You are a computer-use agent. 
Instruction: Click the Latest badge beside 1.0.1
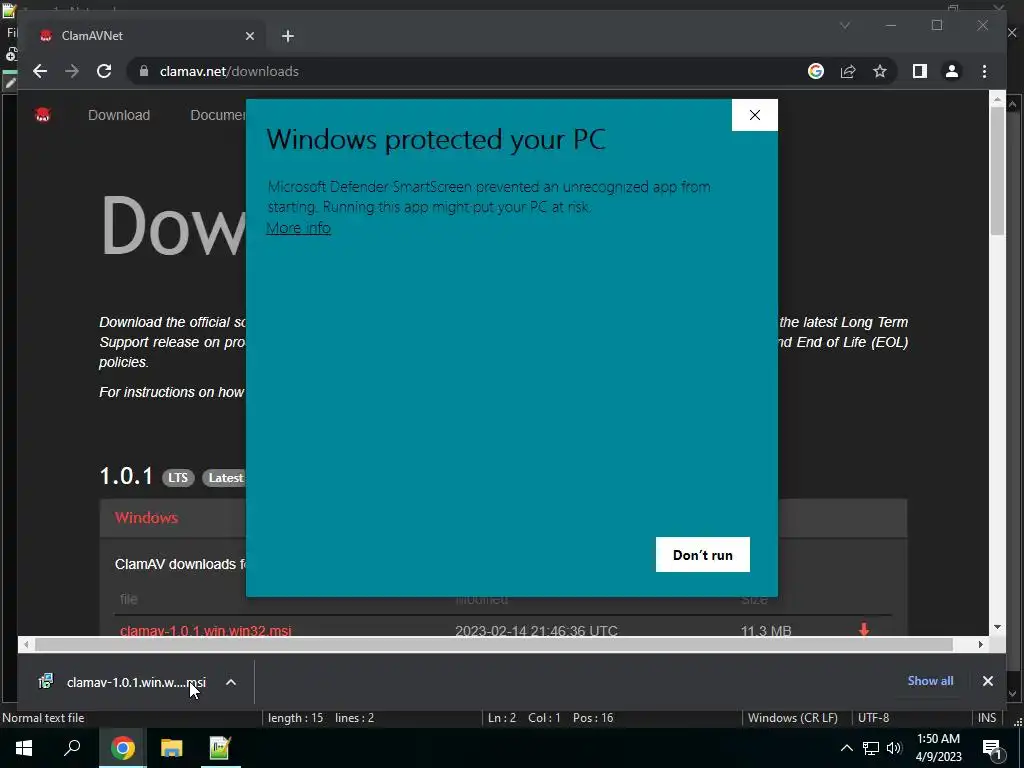pyautogui.click(x=224, y=478)
